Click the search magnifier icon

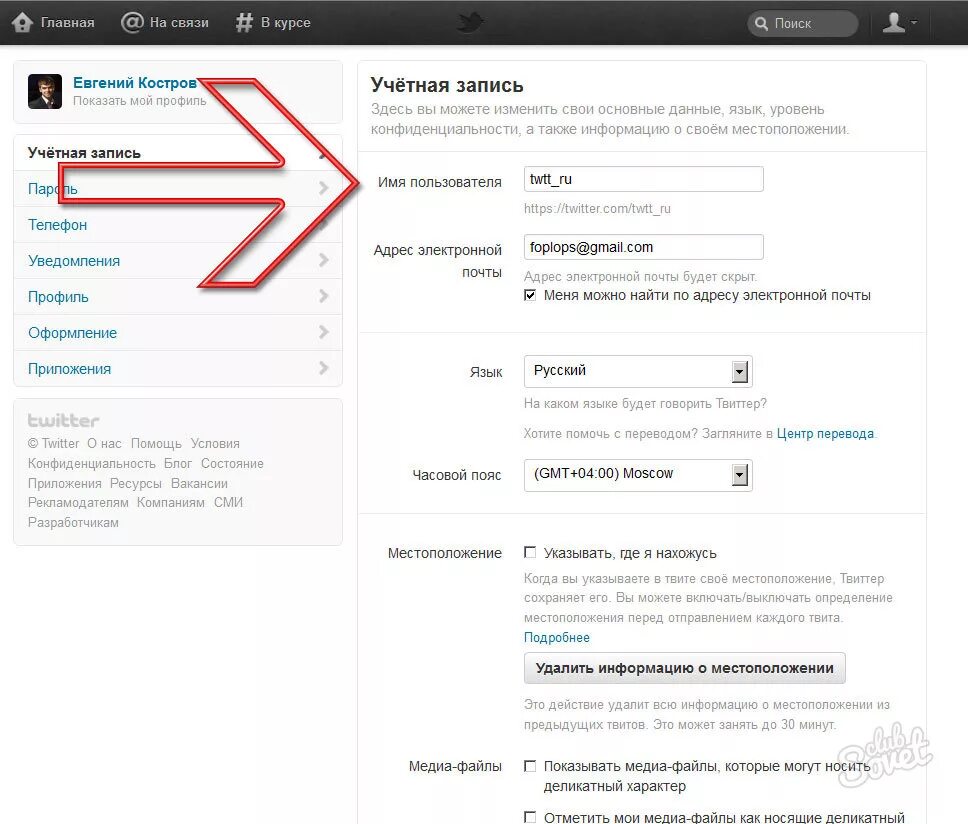click(x=761, y=24)
